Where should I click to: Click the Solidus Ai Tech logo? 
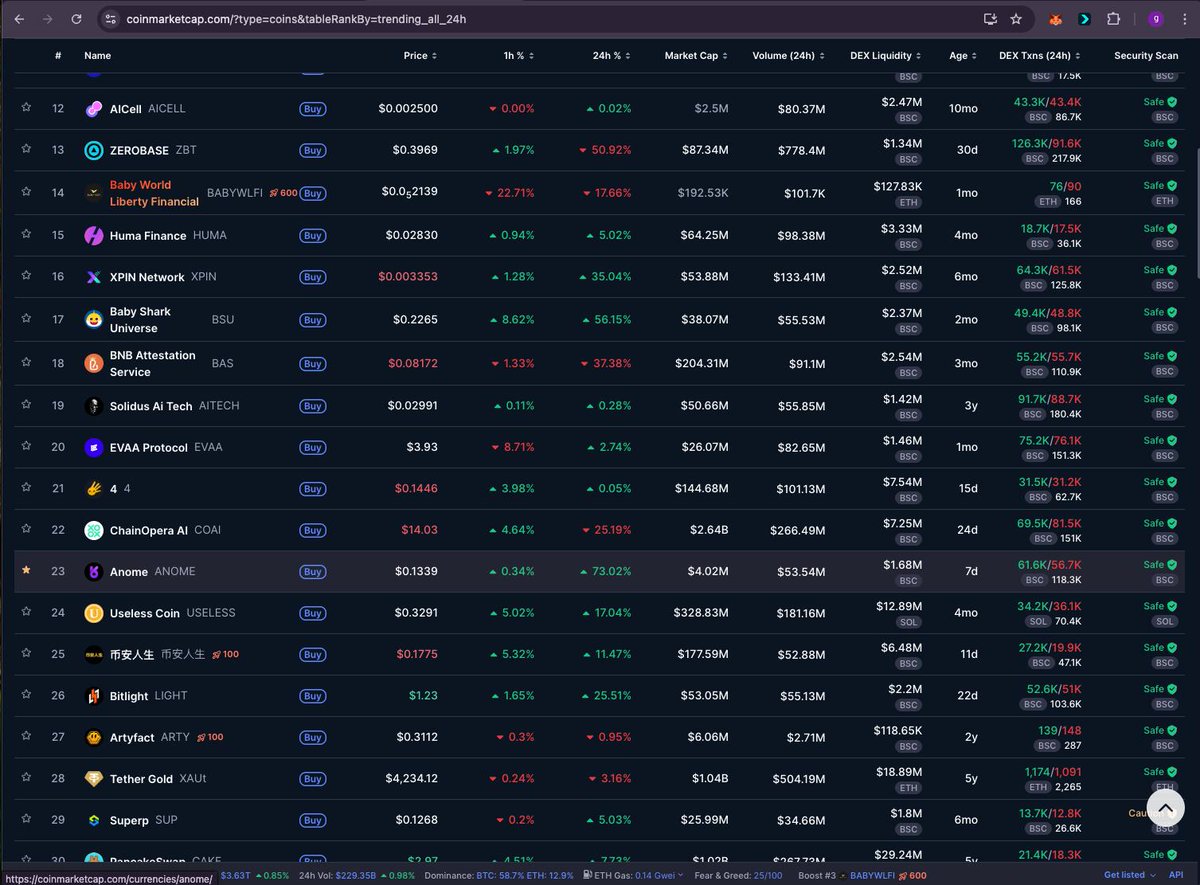click(x=93, y=406)
